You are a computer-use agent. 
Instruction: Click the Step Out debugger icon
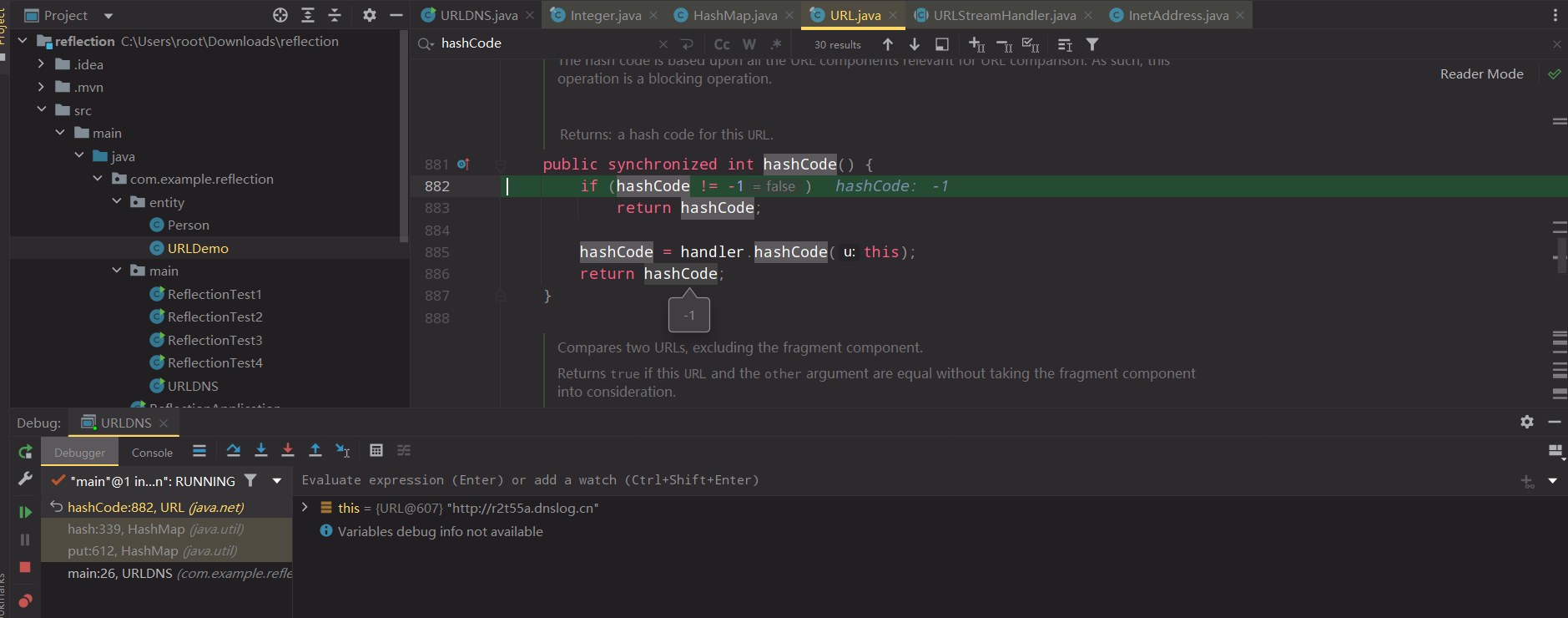click(x=315, y=451)
